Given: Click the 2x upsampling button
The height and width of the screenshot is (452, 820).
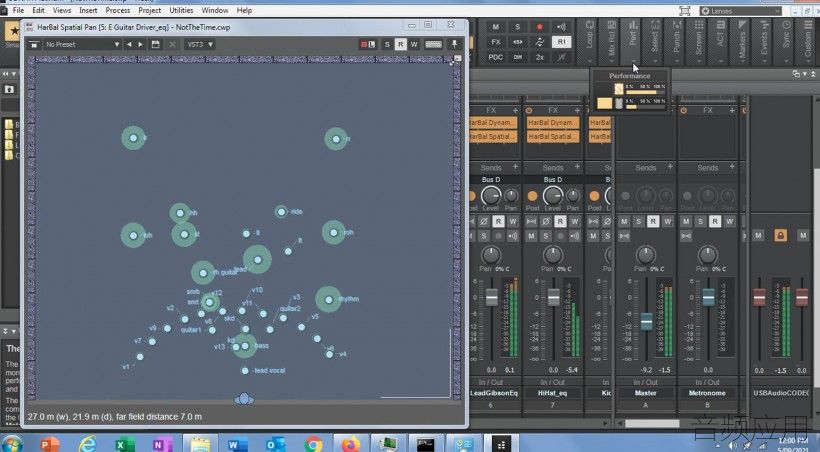Looking at the screenshot, I should pos(540,57).
